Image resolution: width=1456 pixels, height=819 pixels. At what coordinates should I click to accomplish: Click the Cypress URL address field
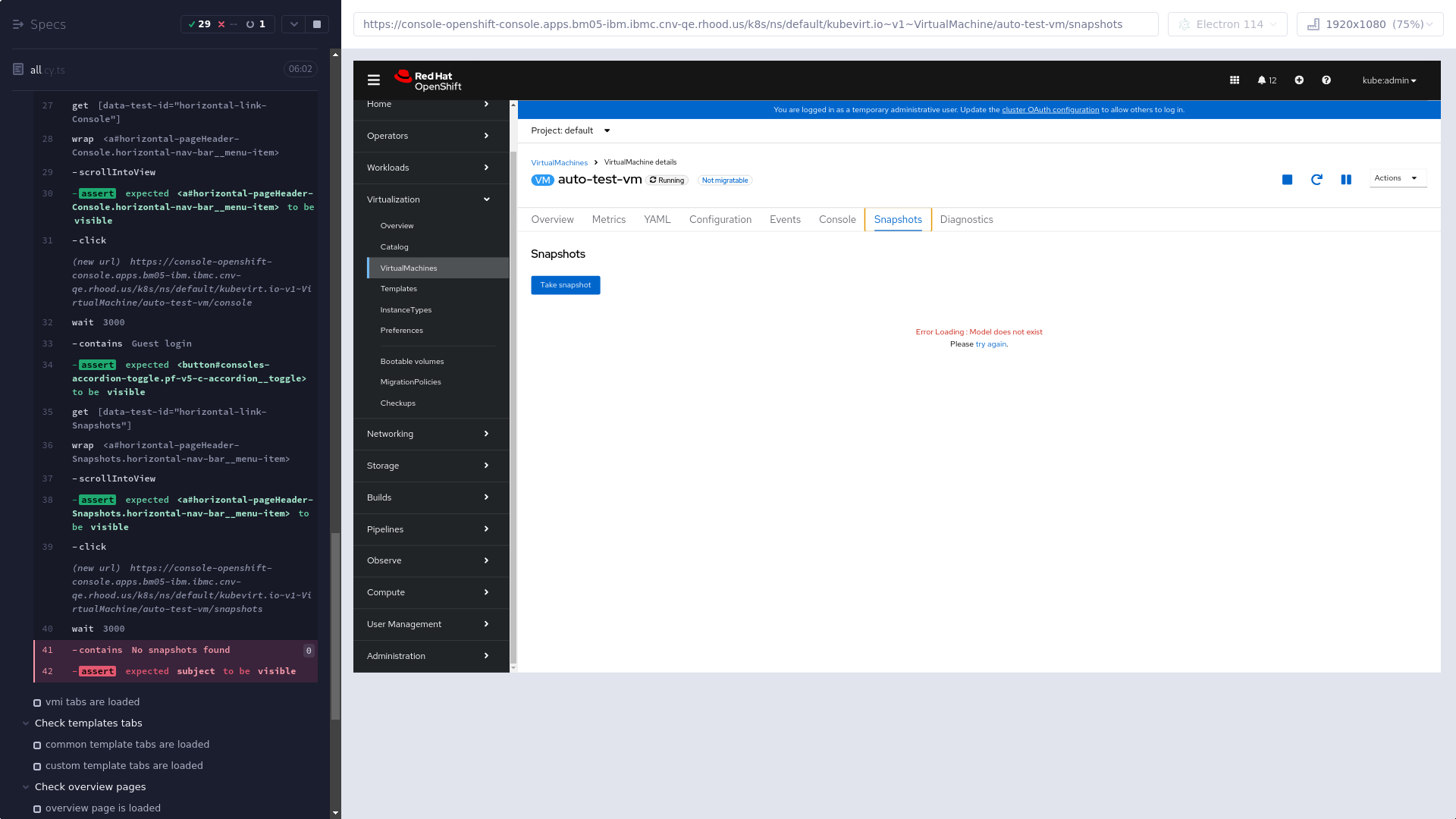pos(755,24)
